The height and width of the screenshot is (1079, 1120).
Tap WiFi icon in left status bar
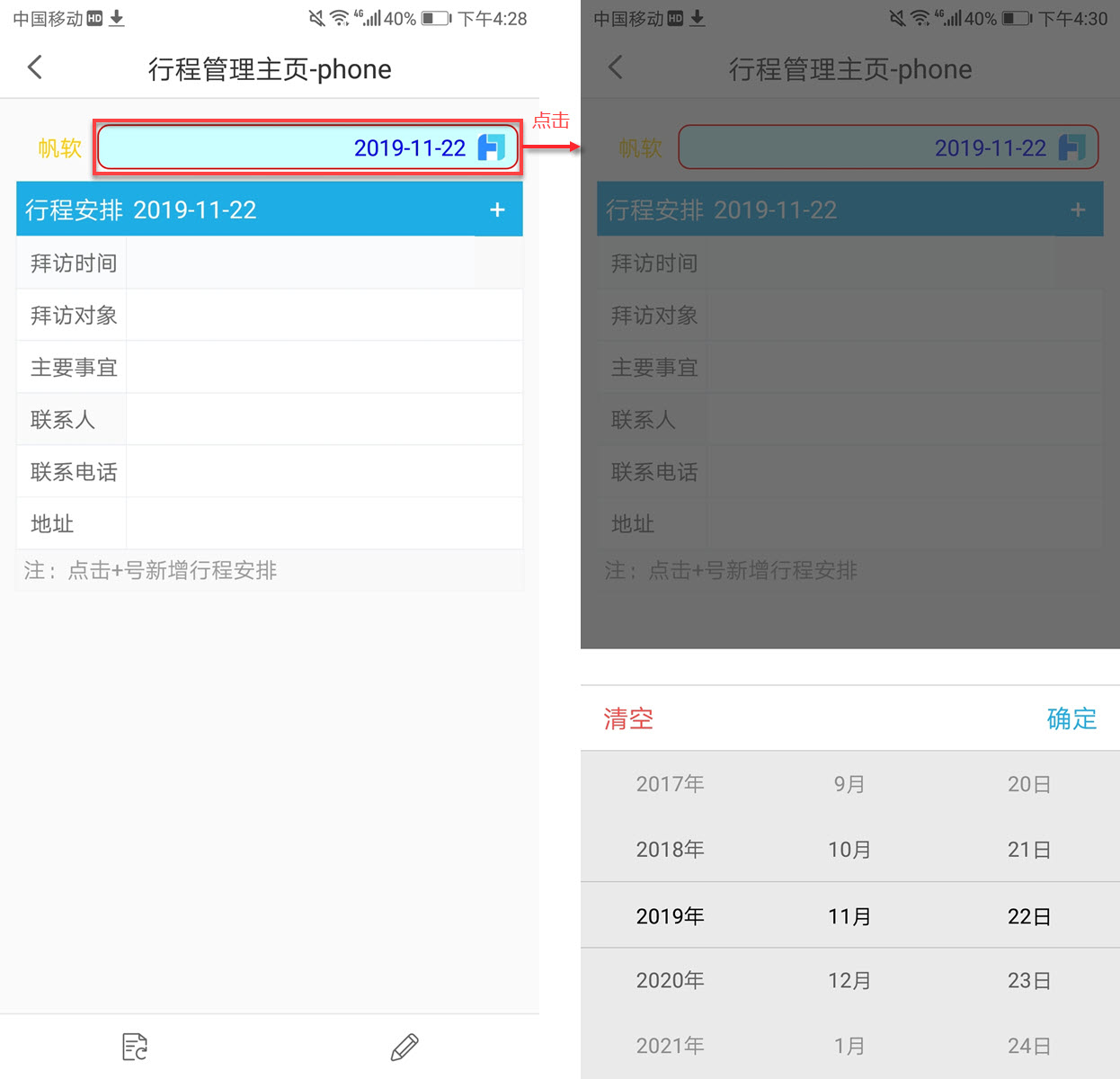(x=340, y=18)
